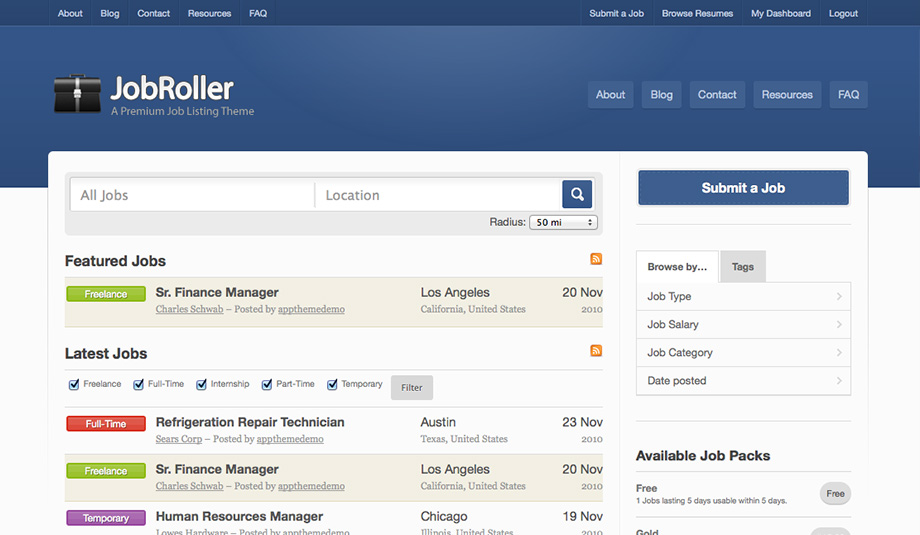Open the Refrigeration Repair Technician job link
The width and height of the screenshot is (920, 535).
(x=250, y=422)
